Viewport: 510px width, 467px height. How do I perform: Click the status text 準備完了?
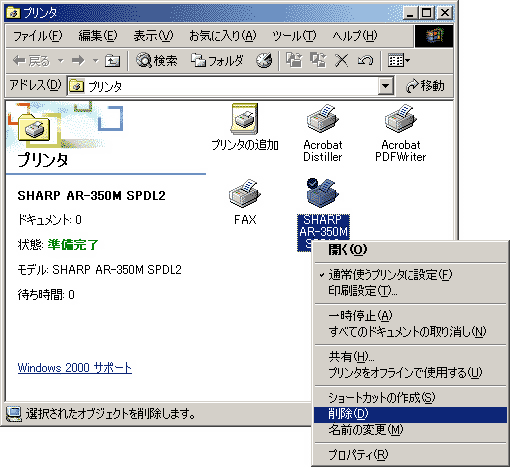(x=73, y=245)
